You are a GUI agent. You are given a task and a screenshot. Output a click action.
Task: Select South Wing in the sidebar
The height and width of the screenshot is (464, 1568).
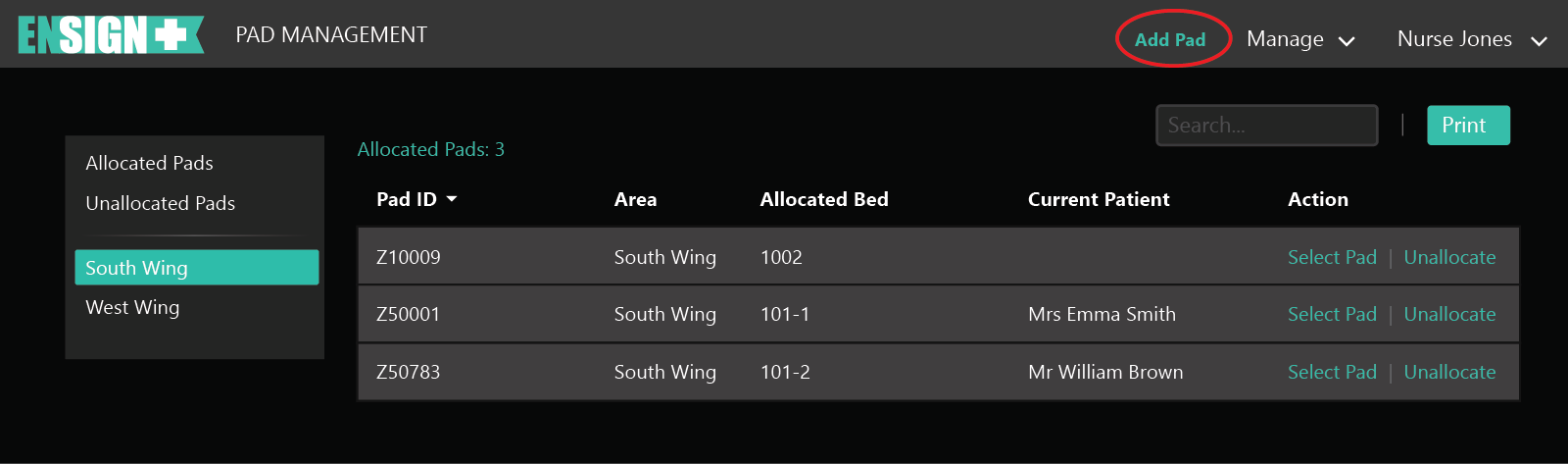(x=196, y=268)
